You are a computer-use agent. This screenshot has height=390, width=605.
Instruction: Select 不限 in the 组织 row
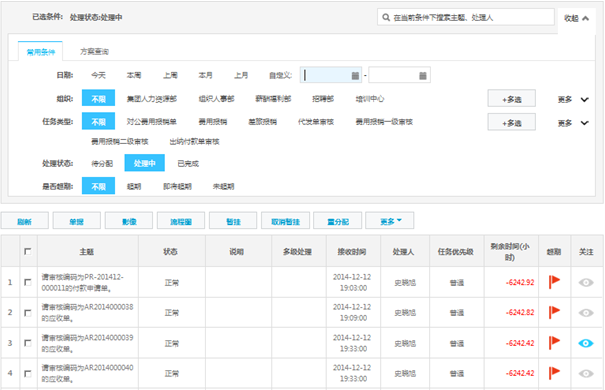click(x=98, y=98)
